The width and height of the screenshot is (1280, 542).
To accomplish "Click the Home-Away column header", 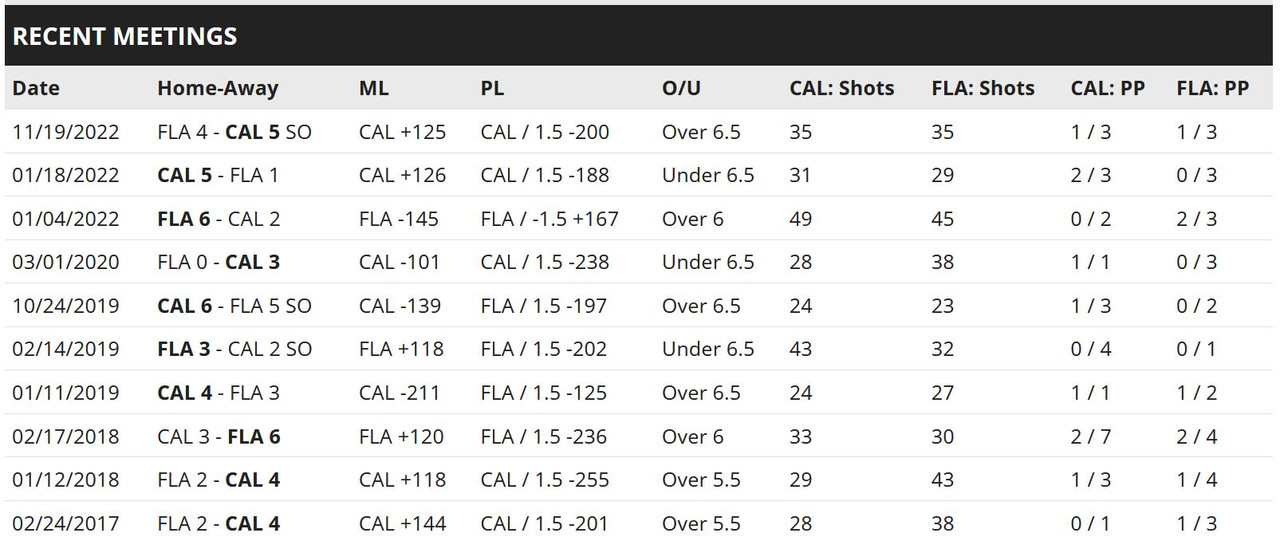I will [x=217, y=88].
